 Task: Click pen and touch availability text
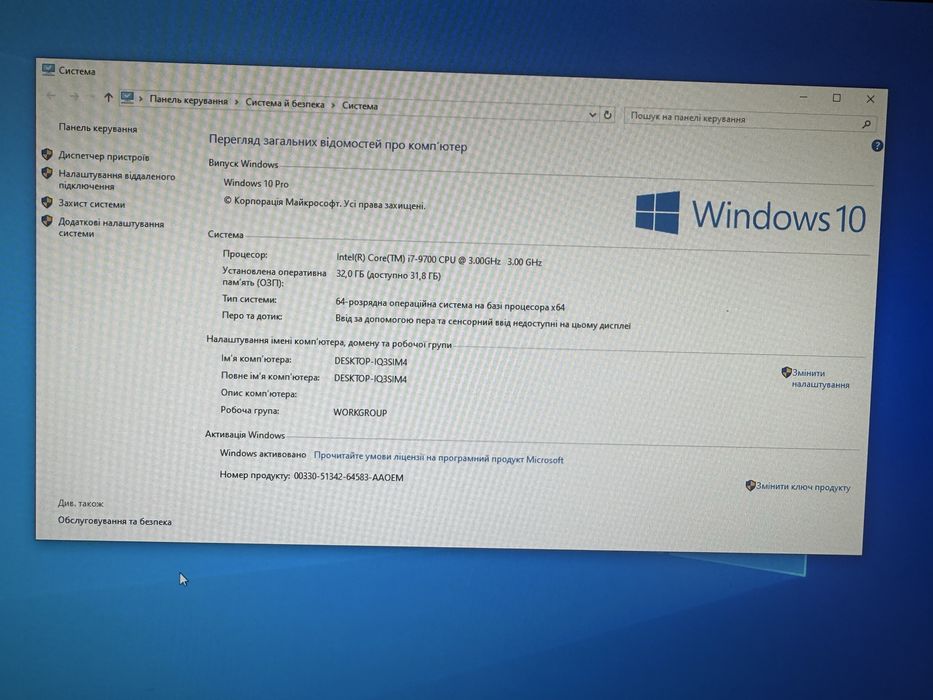483,321
